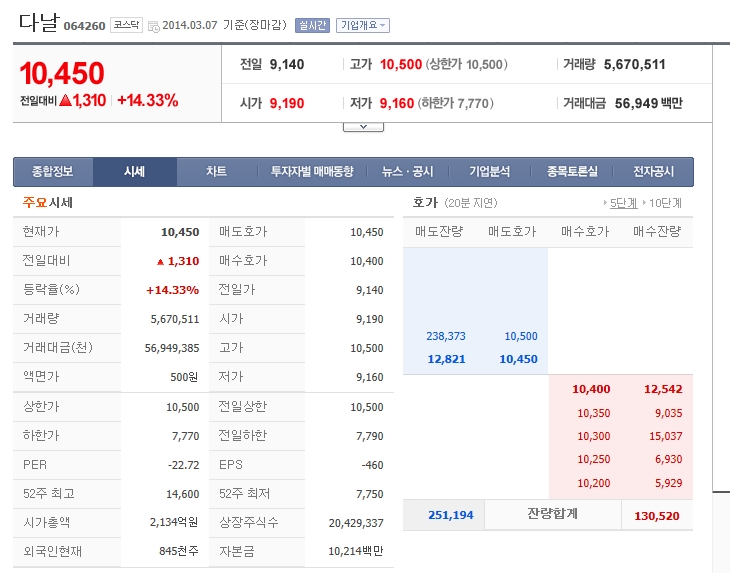
Task: Open the 종합정보 tab
Action: [53, 172]
